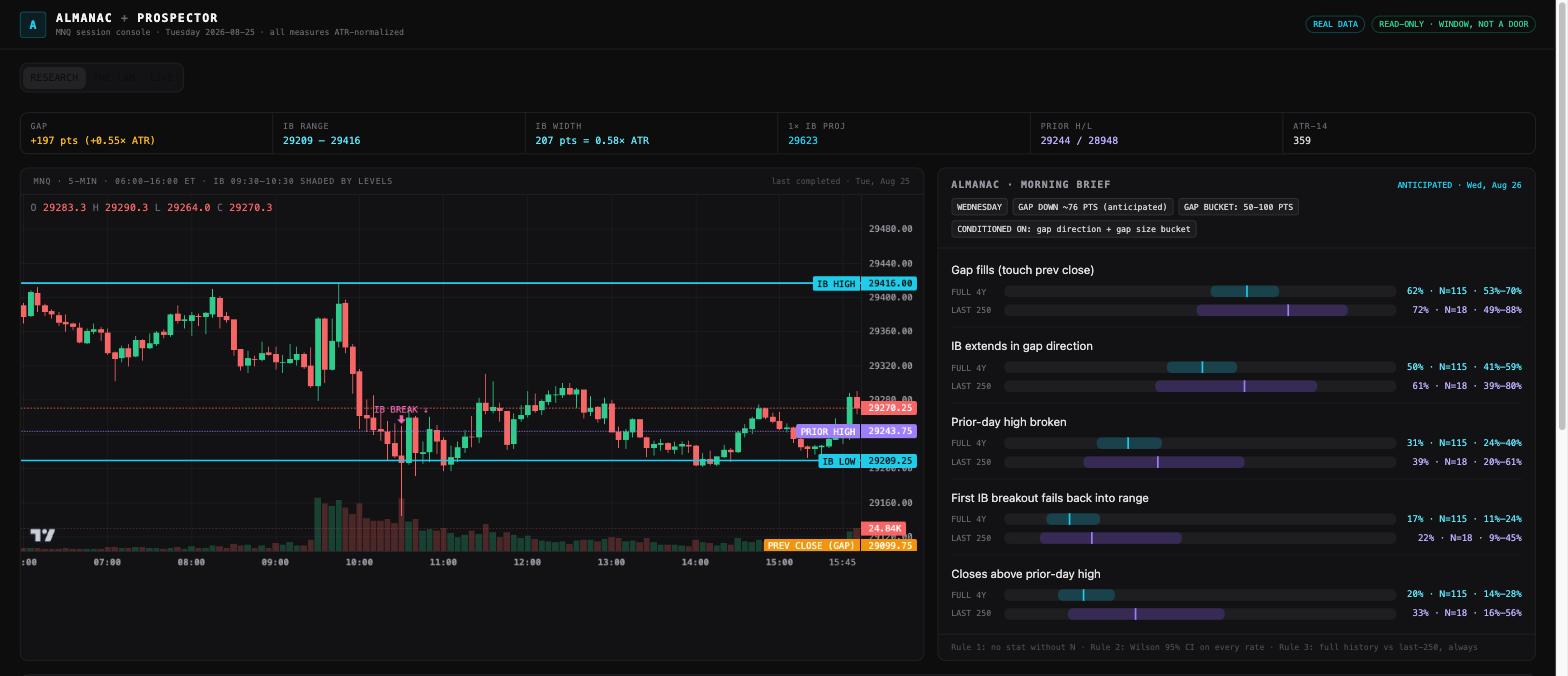Viewport: 1568px width, 676px height.
Task: Click the IB extends LAST 250 bar
Action: [1200, 386]
